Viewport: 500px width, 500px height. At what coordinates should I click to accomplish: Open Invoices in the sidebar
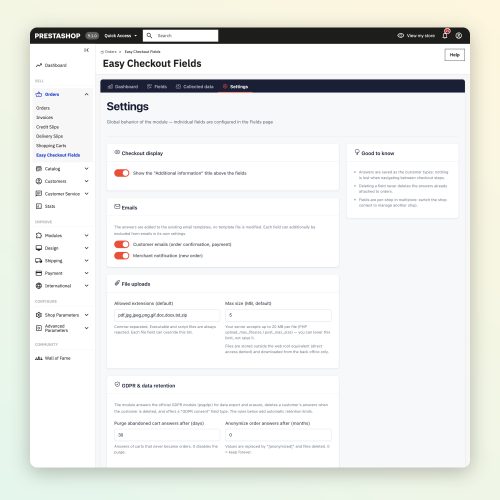click(x=44, y=117)
